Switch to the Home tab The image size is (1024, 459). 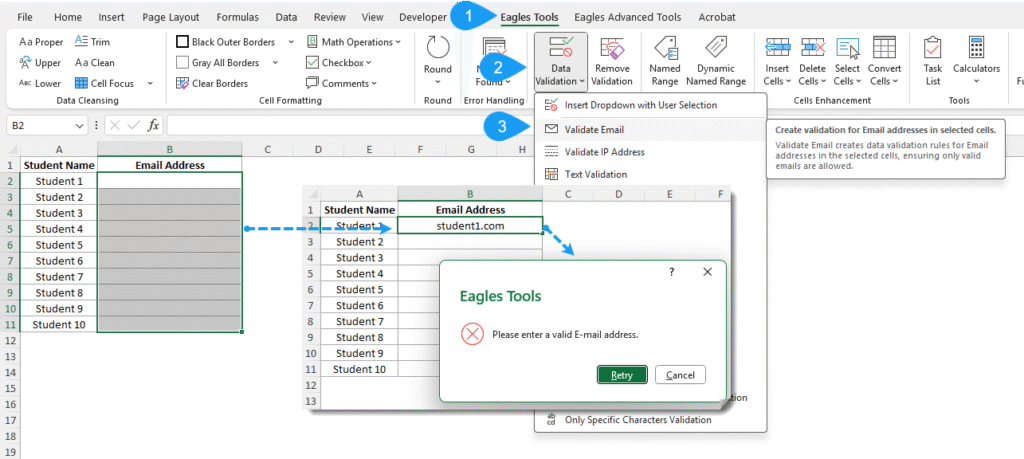(x=68, y=17)
